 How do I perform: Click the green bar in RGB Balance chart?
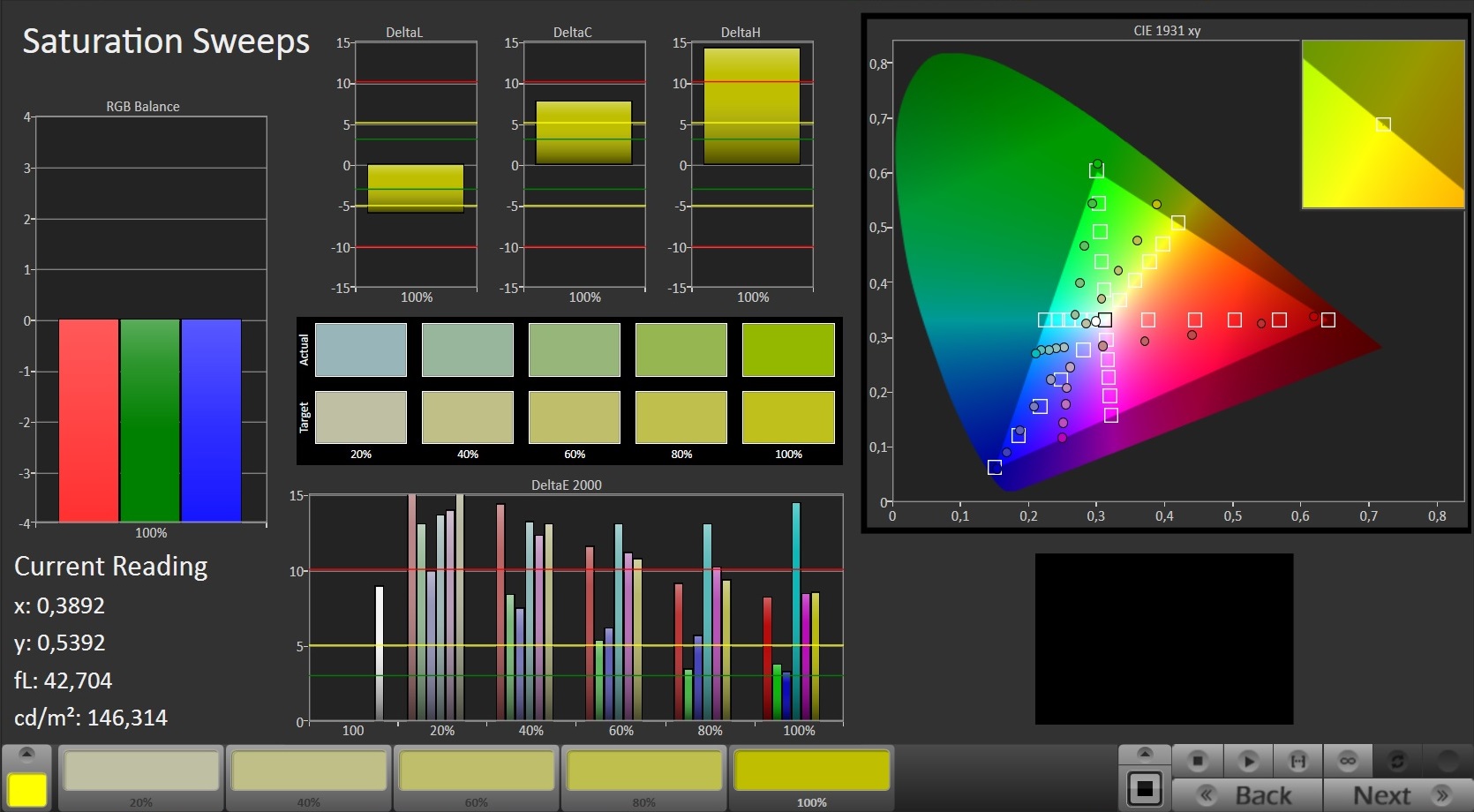(150, 420)
